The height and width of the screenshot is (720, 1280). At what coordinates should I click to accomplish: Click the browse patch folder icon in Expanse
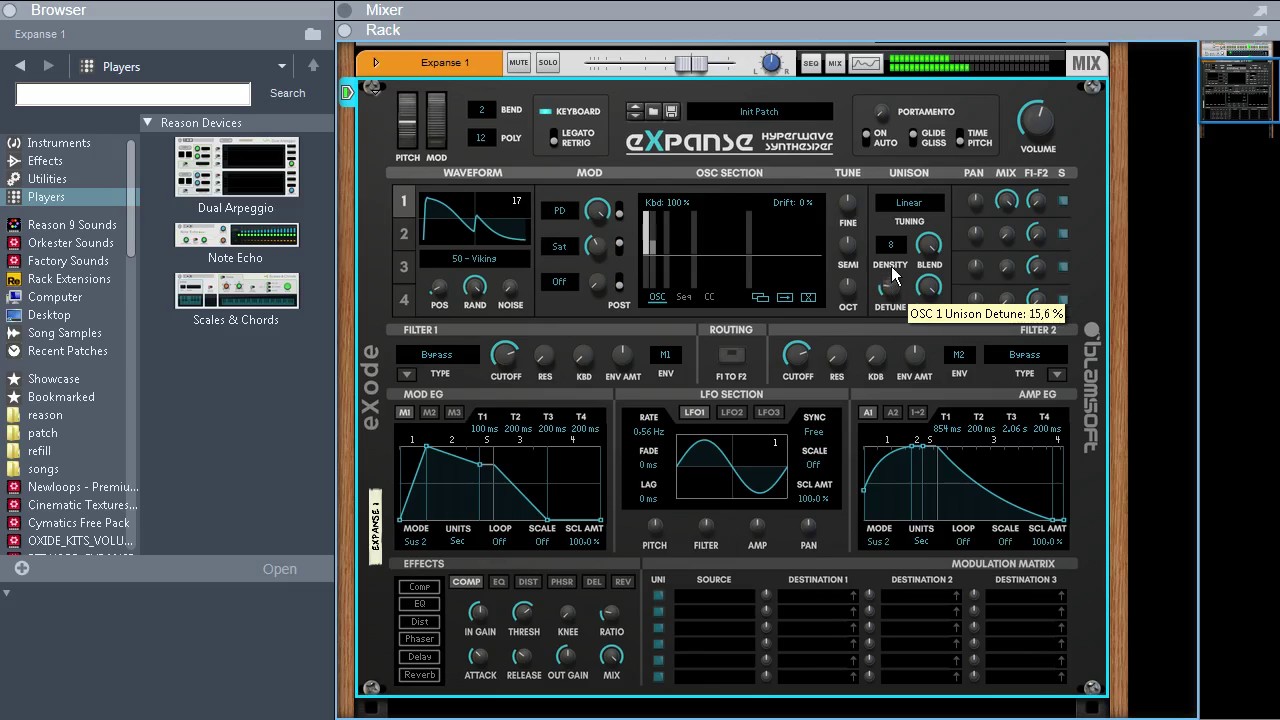tap(653, 111)
